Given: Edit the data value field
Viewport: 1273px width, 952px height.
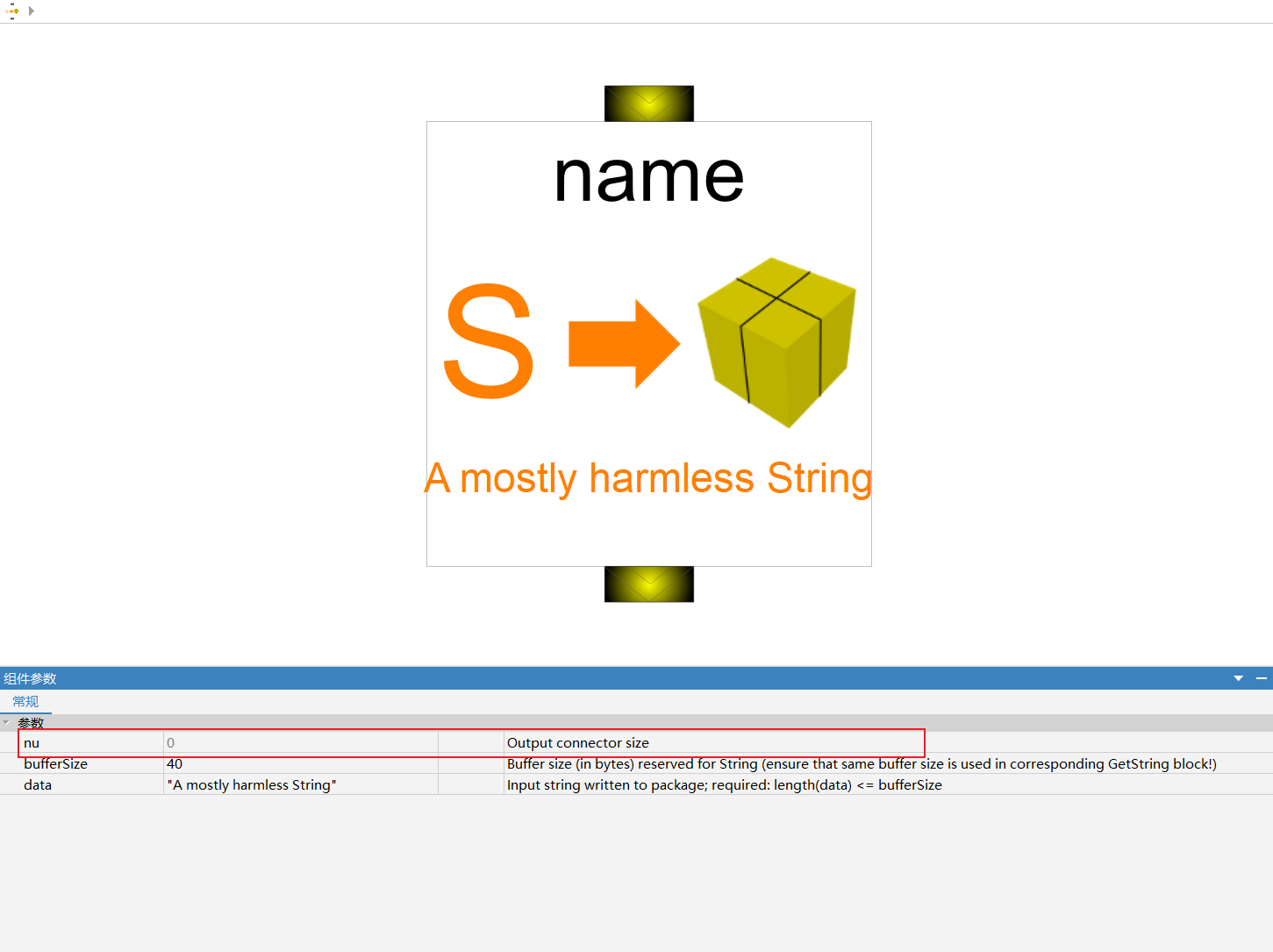Looking at the screenshot, I should [x=301, y=784].
